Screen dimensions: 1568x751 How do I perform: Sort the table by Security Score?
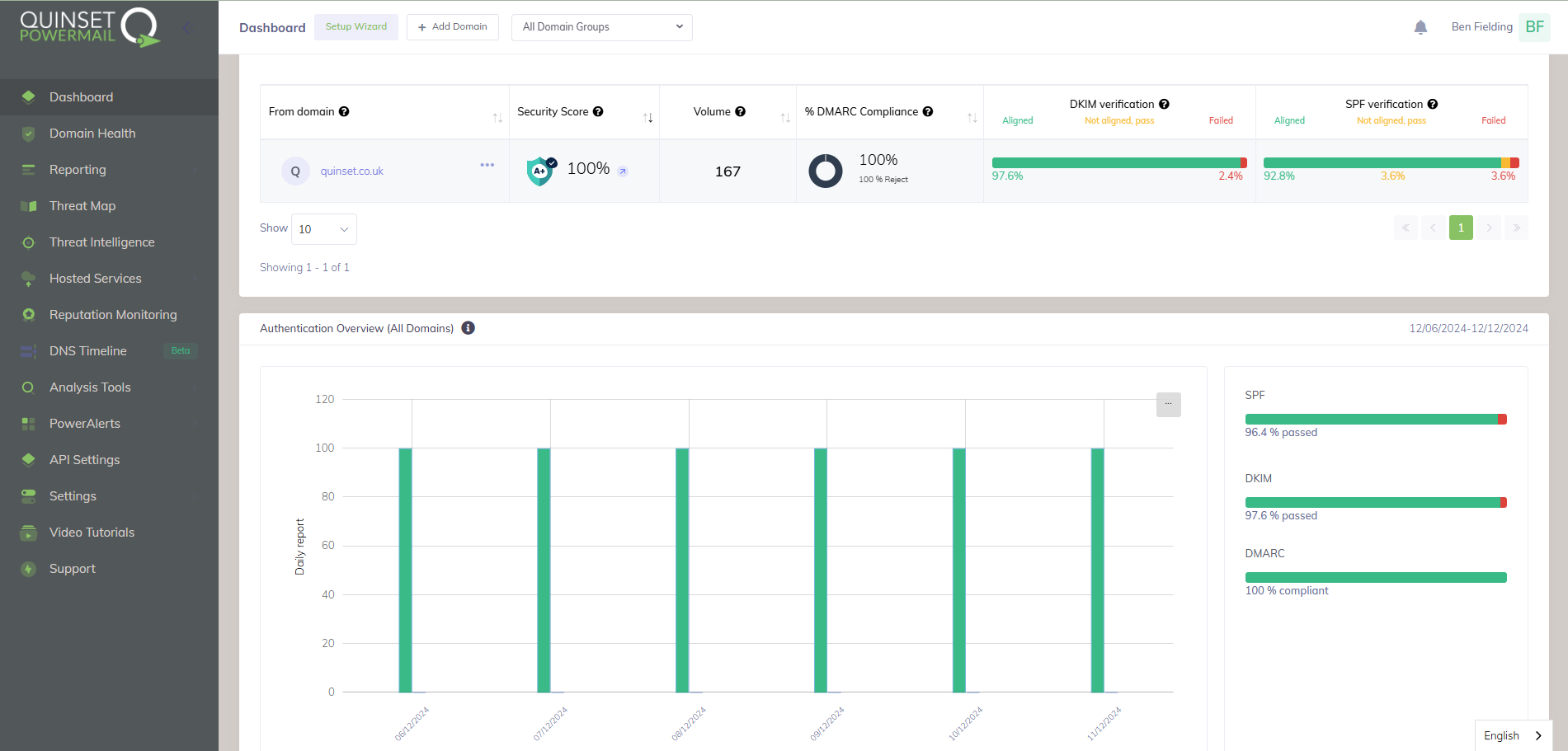click(x=648, y=118)
